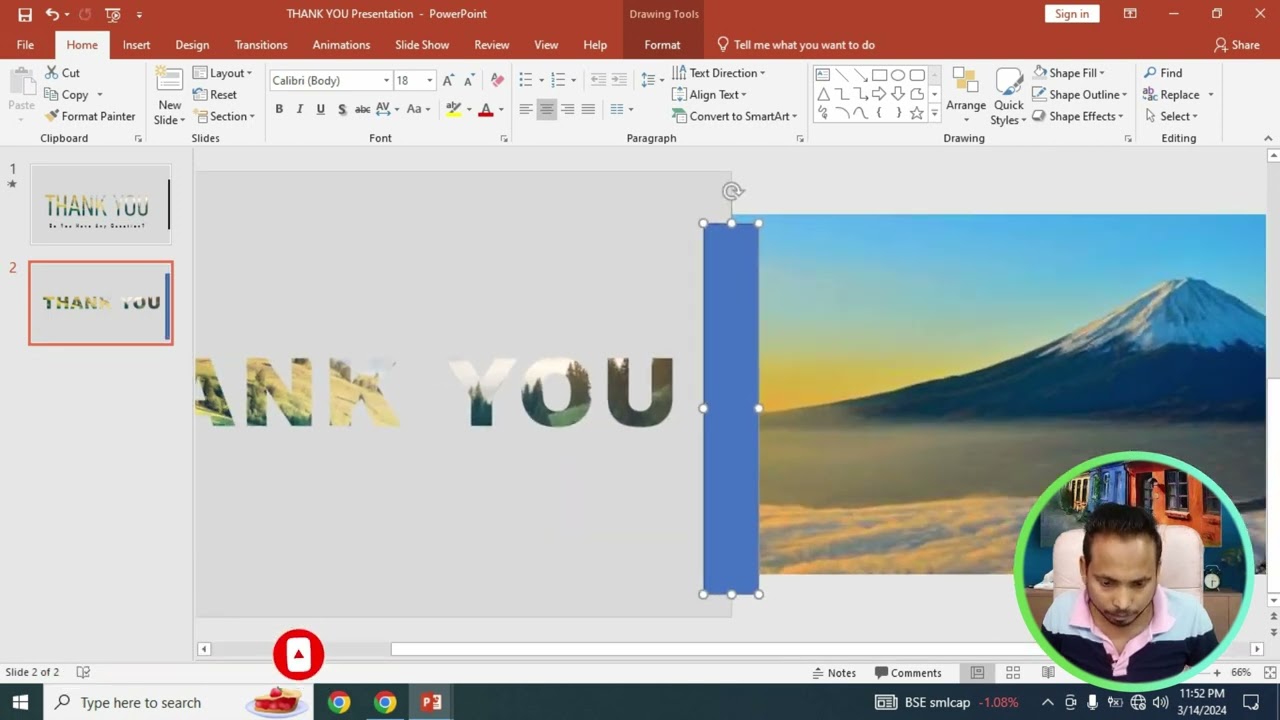The image size is (1280, 720).
Task: Click the New Slide button
Action: pos(170,95)
